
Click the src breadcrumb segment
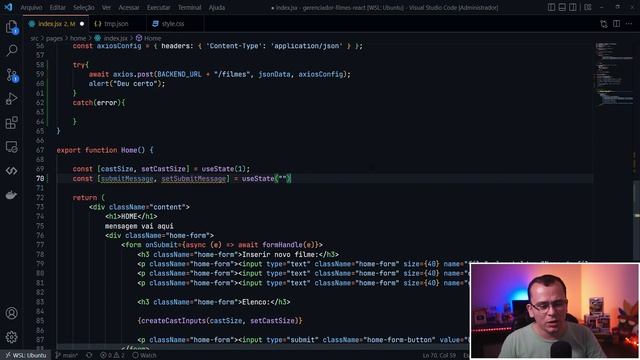coord(34,38)
